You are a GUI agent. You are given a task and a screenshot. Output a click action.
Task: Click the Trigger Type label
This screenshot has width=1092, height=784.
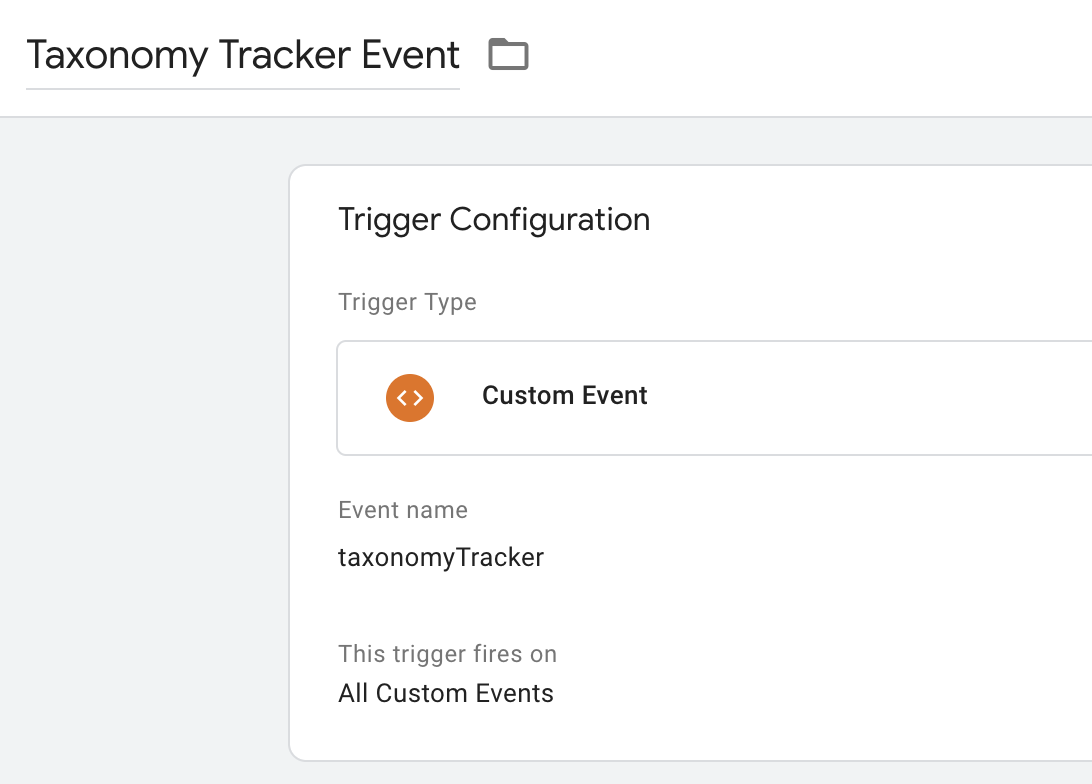pos(407,302)
